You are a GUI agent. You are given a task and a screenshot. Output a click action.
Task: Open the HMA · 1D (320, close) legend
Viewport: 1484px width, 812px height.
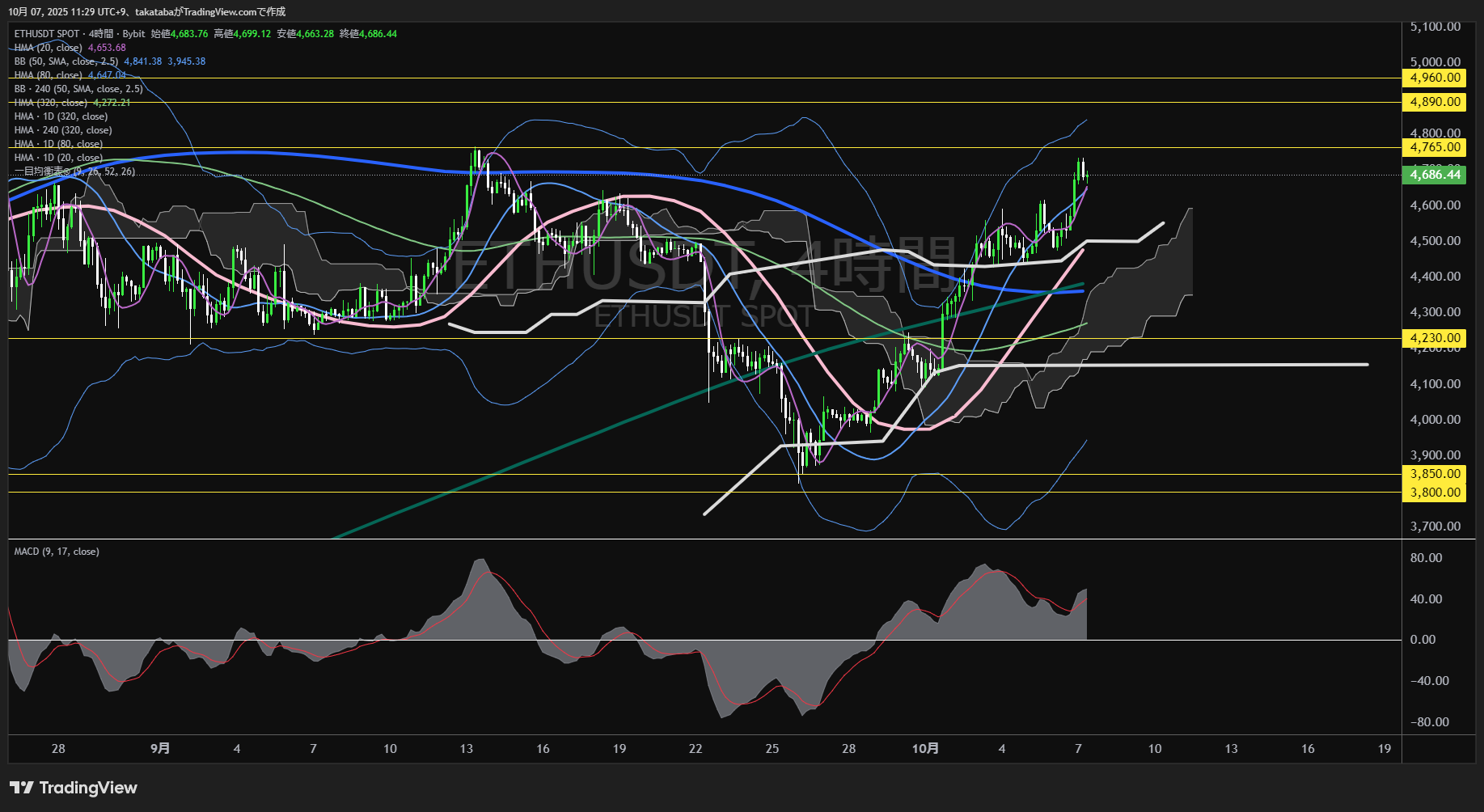pos(61,116)
